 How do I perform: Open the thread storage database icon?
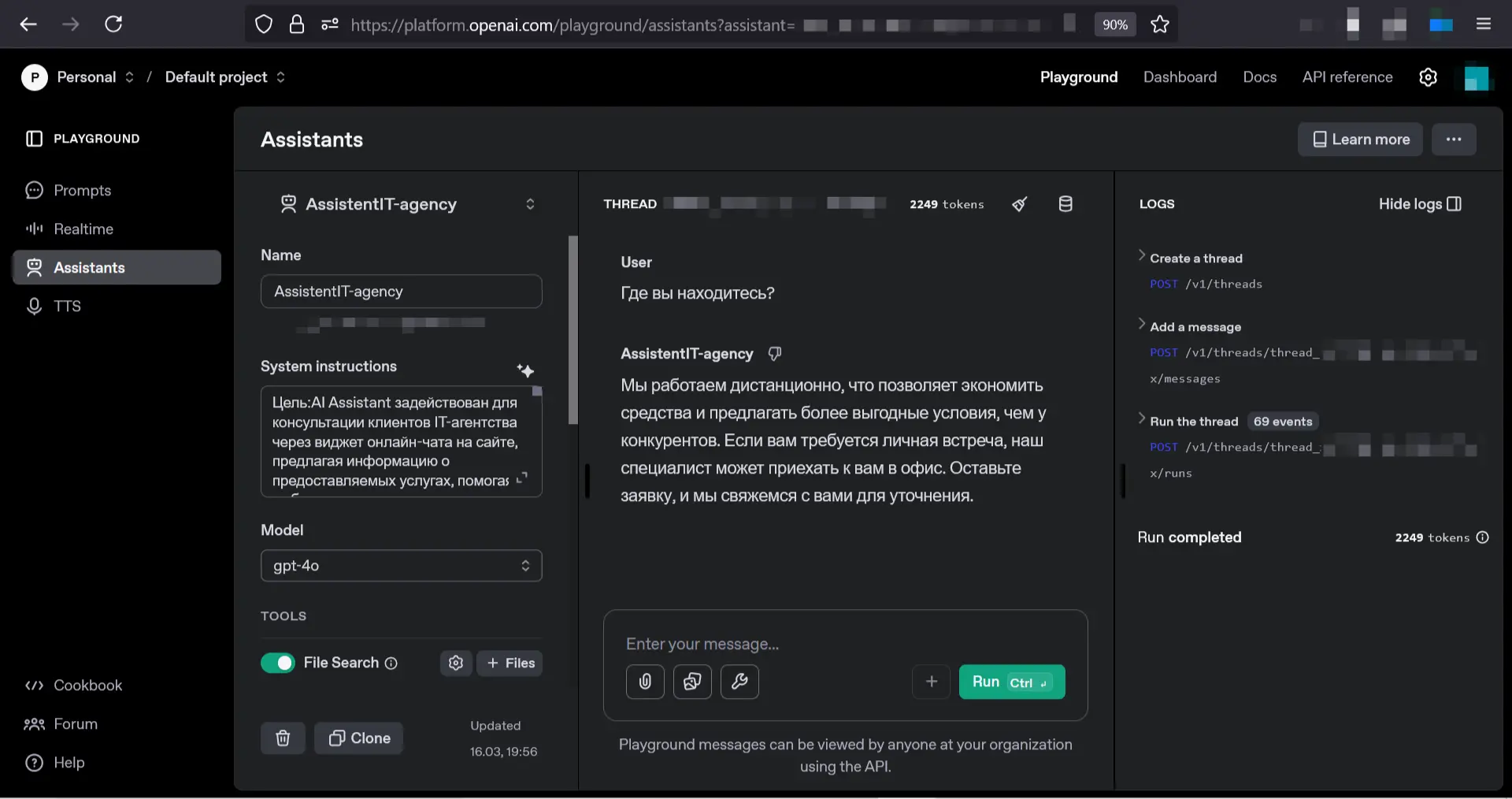tap(1065, 204)
